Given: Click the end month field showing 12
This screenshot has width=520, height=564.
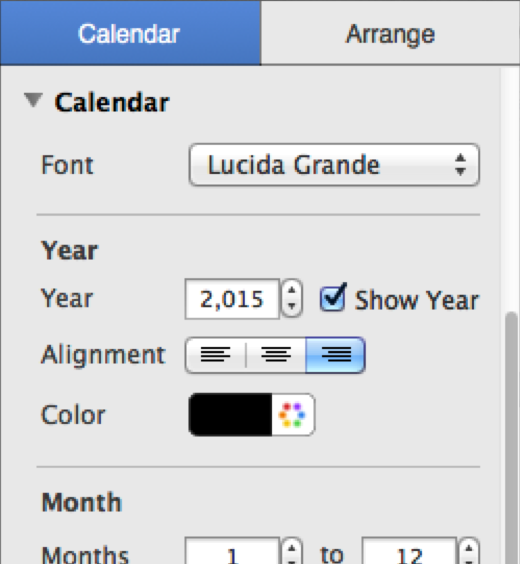Looking at the screenshot, I should (x=409, y=551).
